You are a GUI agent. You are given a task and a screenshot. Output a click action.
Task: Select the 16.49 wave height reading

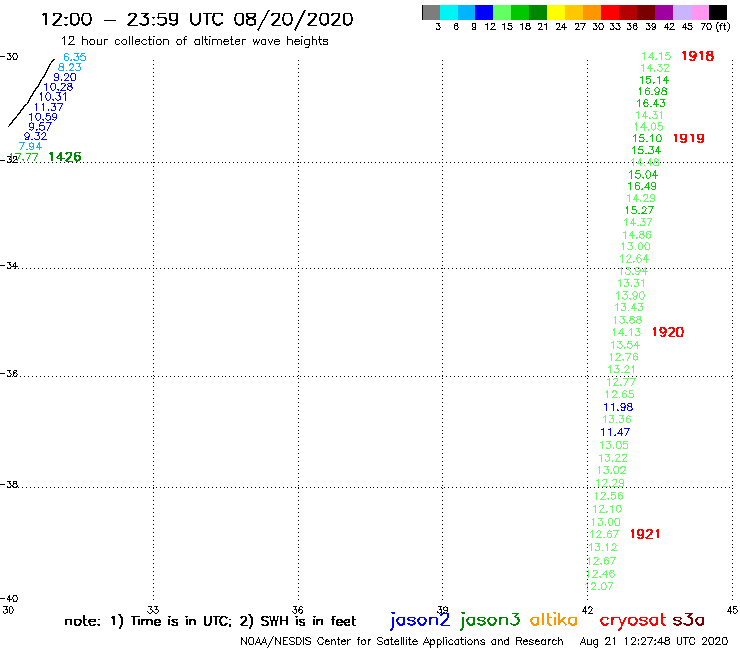tap(642, 186)
